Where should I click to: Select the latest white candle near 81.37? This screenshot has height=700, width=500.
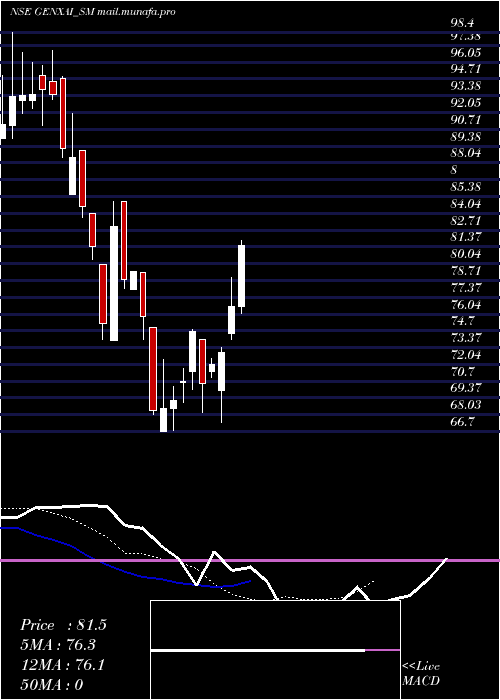242,276
